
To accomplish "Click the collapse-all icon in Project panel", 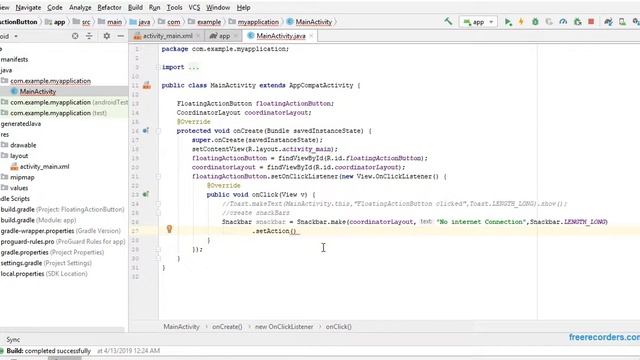I will tap(89, 36).
